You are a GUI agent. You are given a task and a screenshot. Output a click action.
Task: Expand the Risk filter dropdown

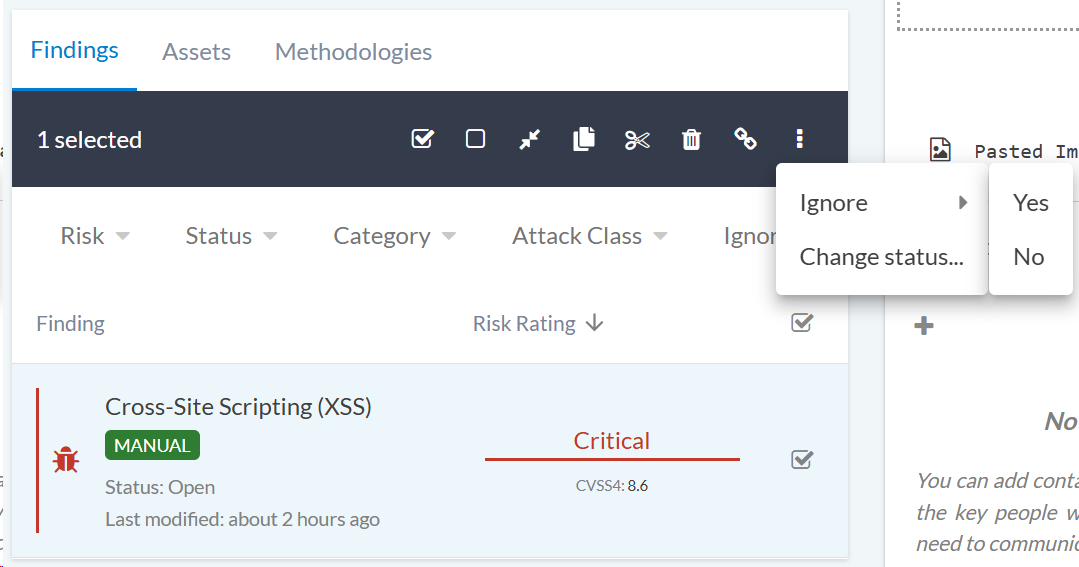coord(95,236)
